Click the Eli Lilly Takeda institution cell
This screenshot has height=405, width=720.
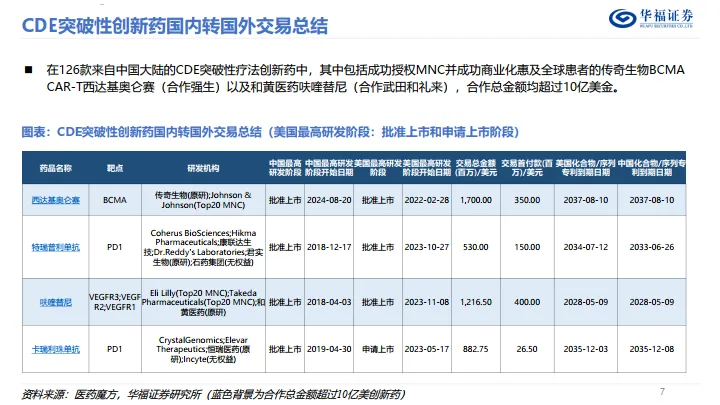[203, 302]
